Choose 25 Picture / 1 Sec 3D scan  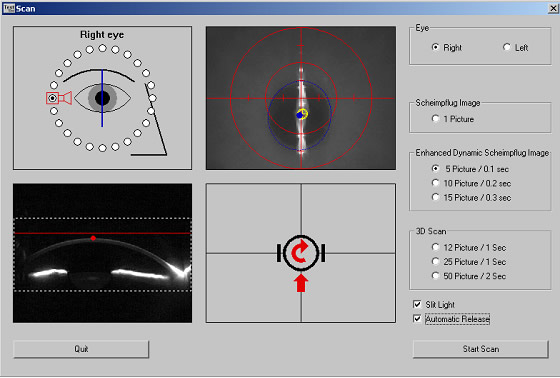435,262
